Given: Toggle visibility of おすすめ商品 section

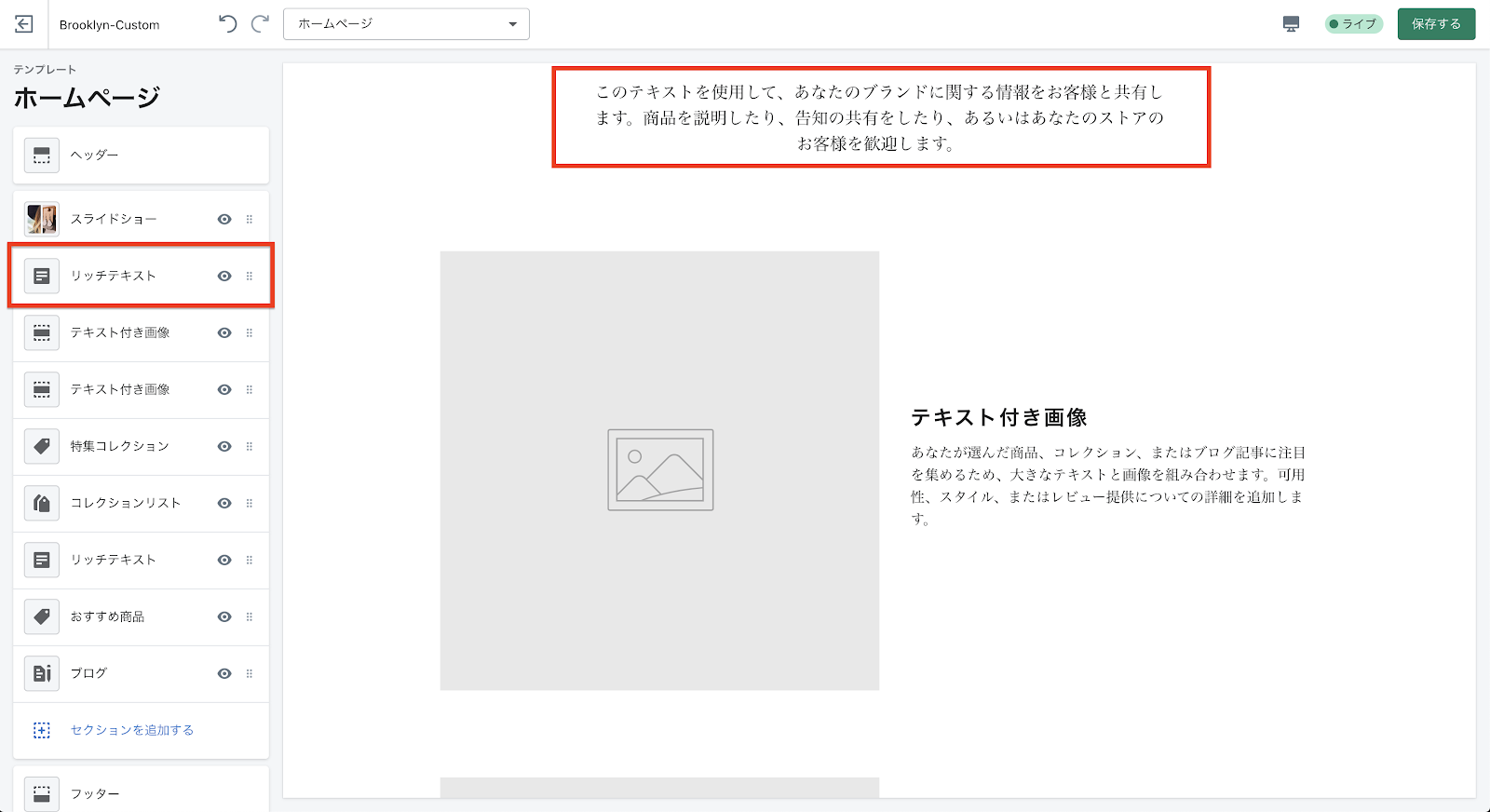Looking at the screenshot, I should tap(224, 616).
